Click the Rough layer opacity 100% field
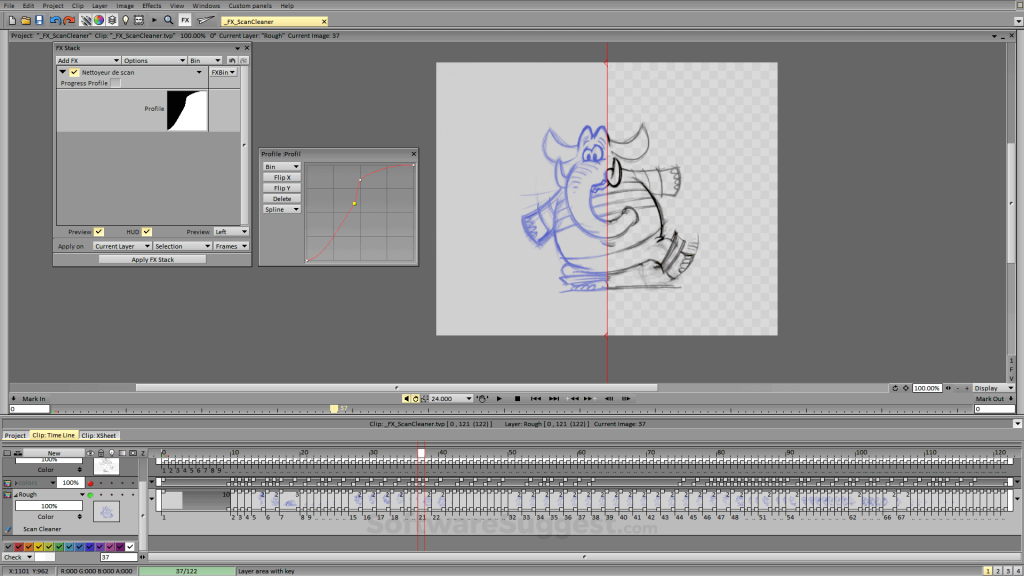Viewport: 1024px width, 576px height. 49,506
